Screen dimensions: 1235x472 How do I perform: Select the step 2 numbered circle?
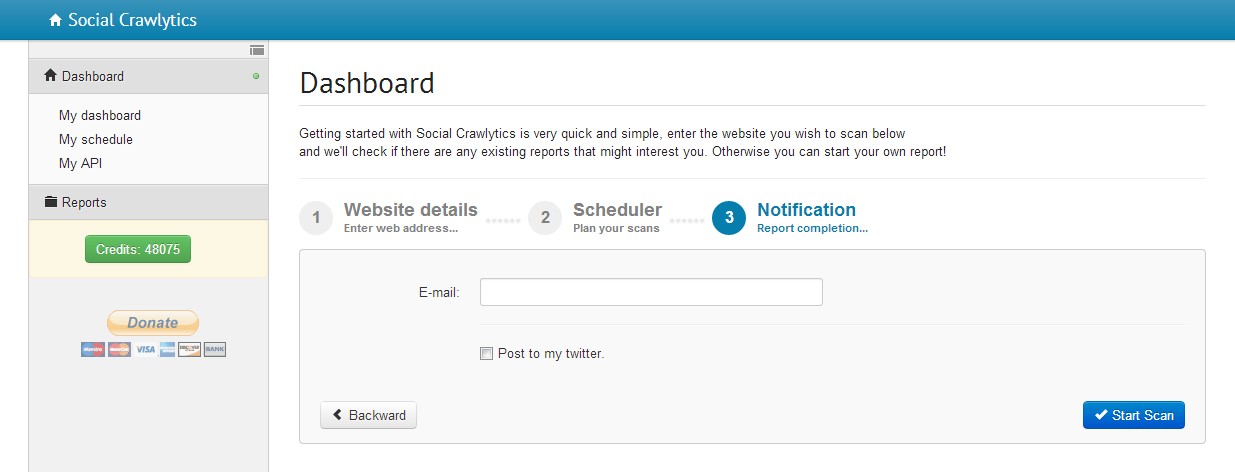pyautogui.click(x=545, y=217)
